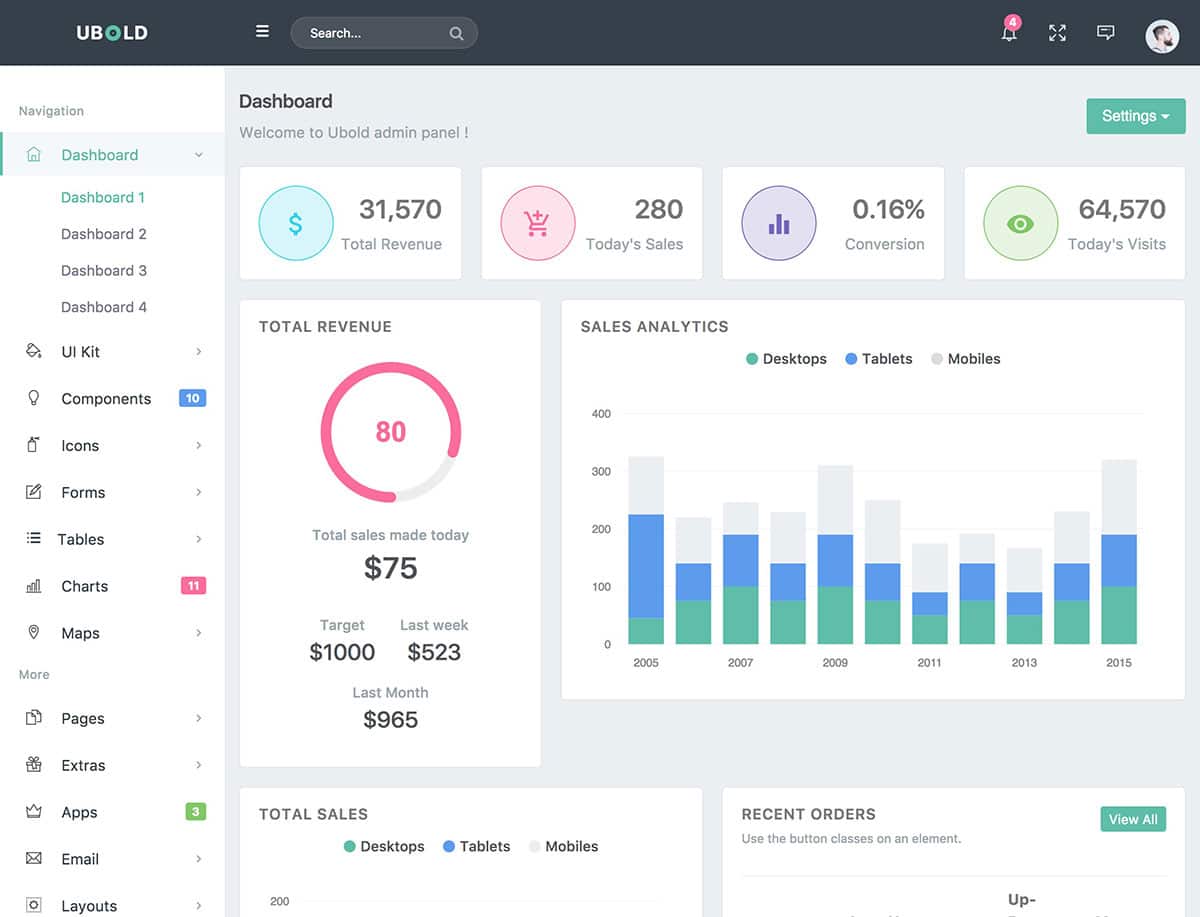Select Dashboard 2 in the sidebar

(x=104, y=234)
